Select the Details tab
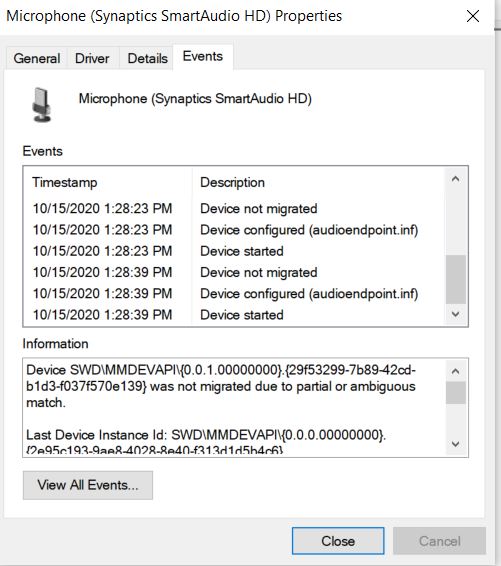501x566 pixels. [x=147, y=58]
